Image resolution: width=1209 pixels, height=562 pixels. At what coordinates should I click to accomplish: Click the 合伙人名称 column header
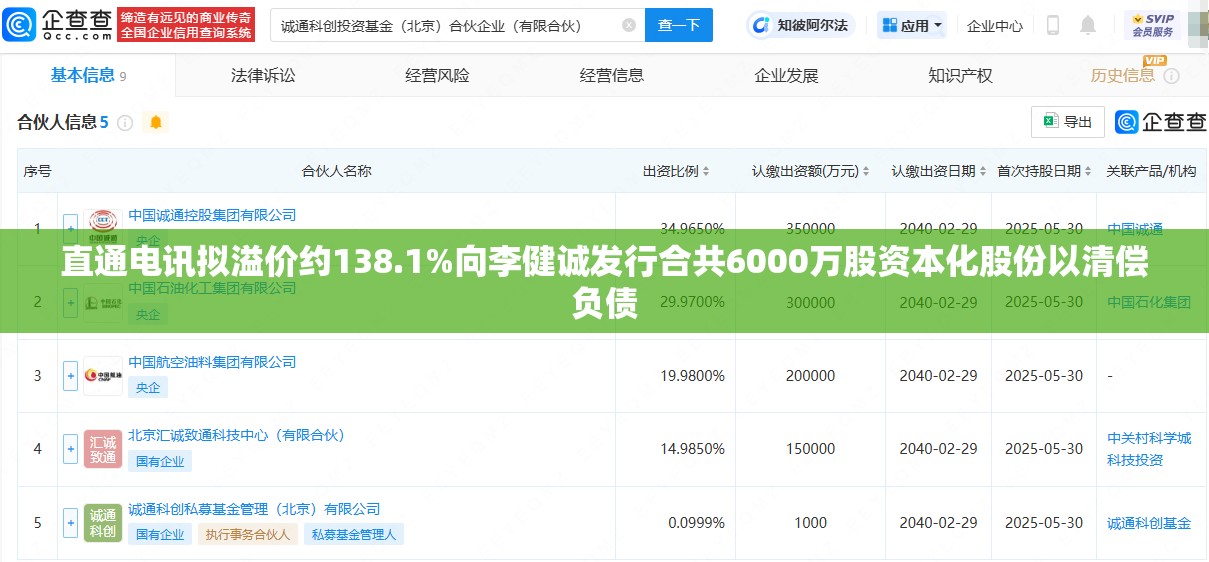[336, 171]
